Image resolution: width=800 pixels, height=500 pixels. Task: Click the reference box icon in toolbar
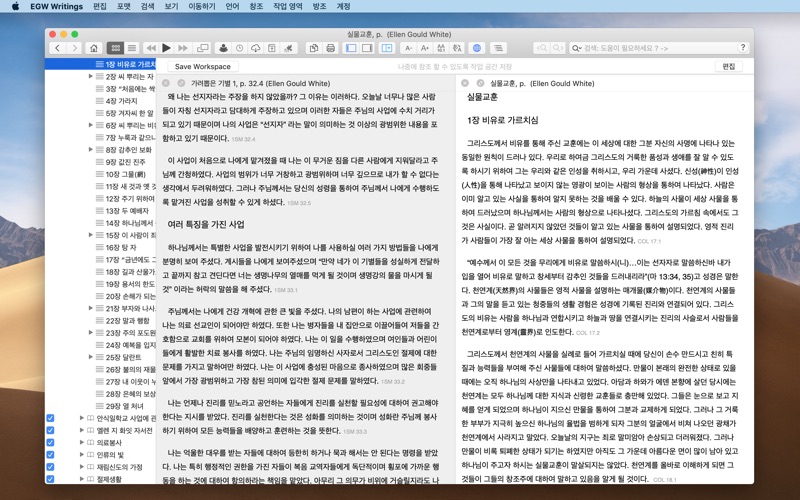click(272, 48)
